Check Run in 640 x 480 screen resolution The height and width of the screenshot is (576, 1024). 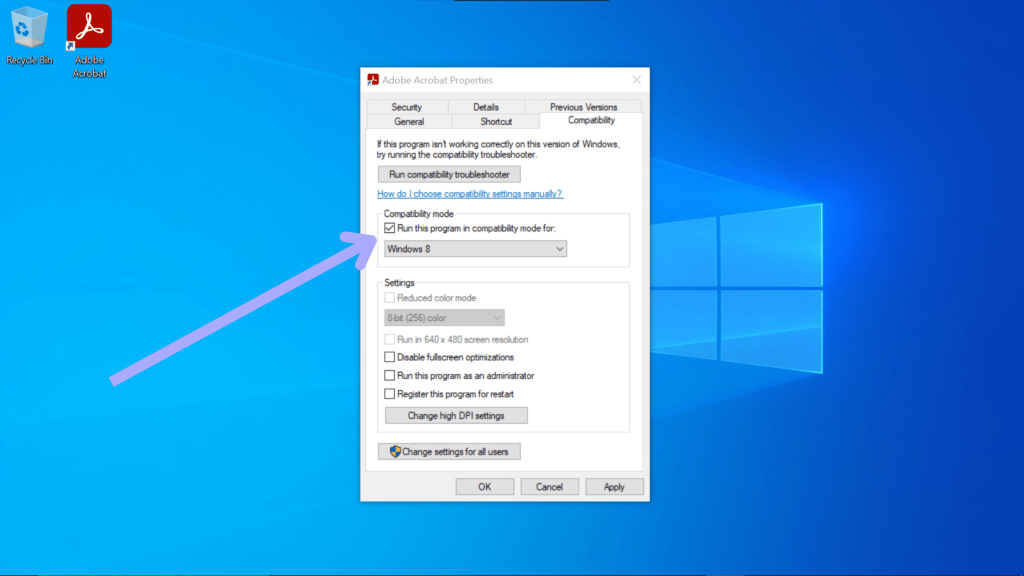point(390,339)
